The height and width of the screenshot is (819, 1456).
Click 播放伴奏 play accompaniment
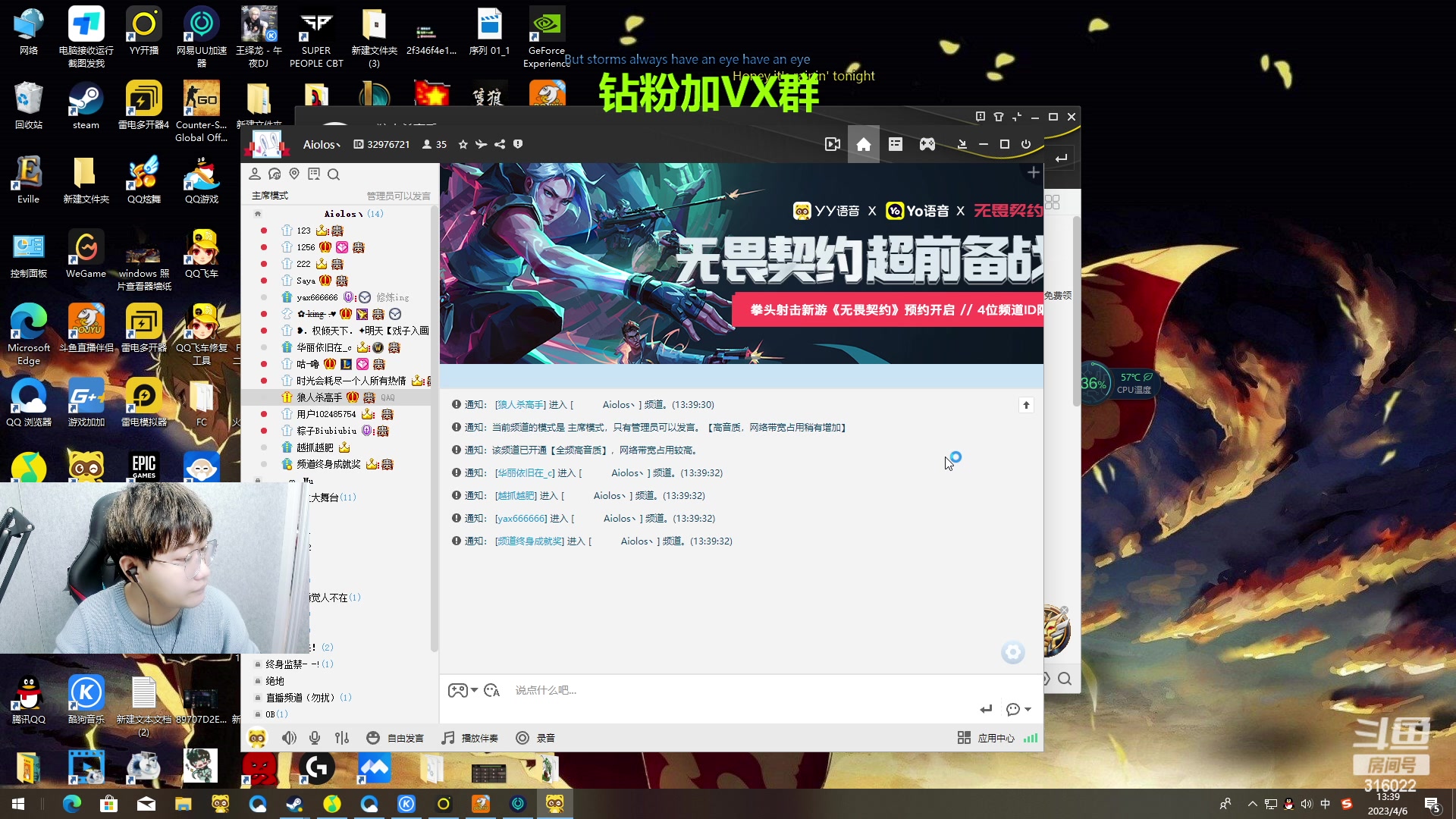[x=470, y=738]
